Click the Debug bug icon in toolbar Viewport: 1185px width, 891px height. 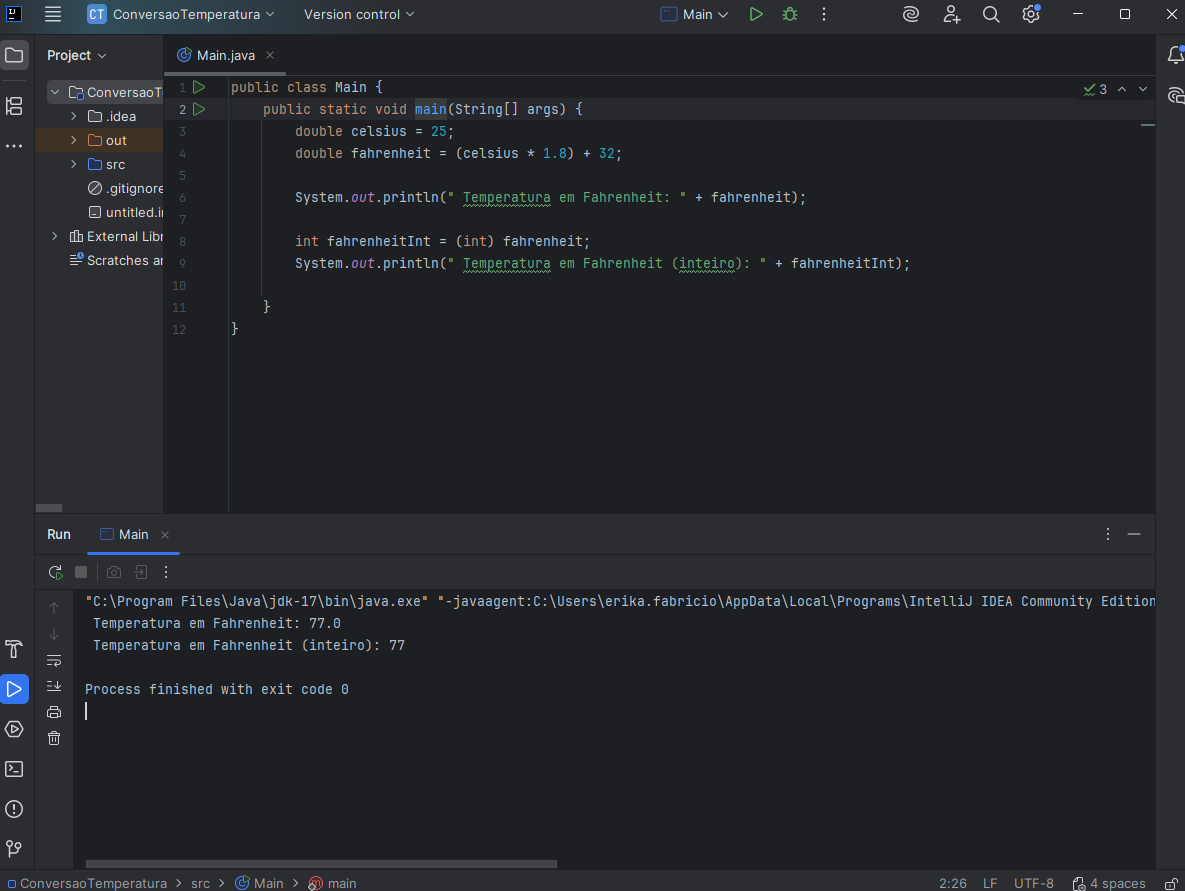tap(790, 14)
